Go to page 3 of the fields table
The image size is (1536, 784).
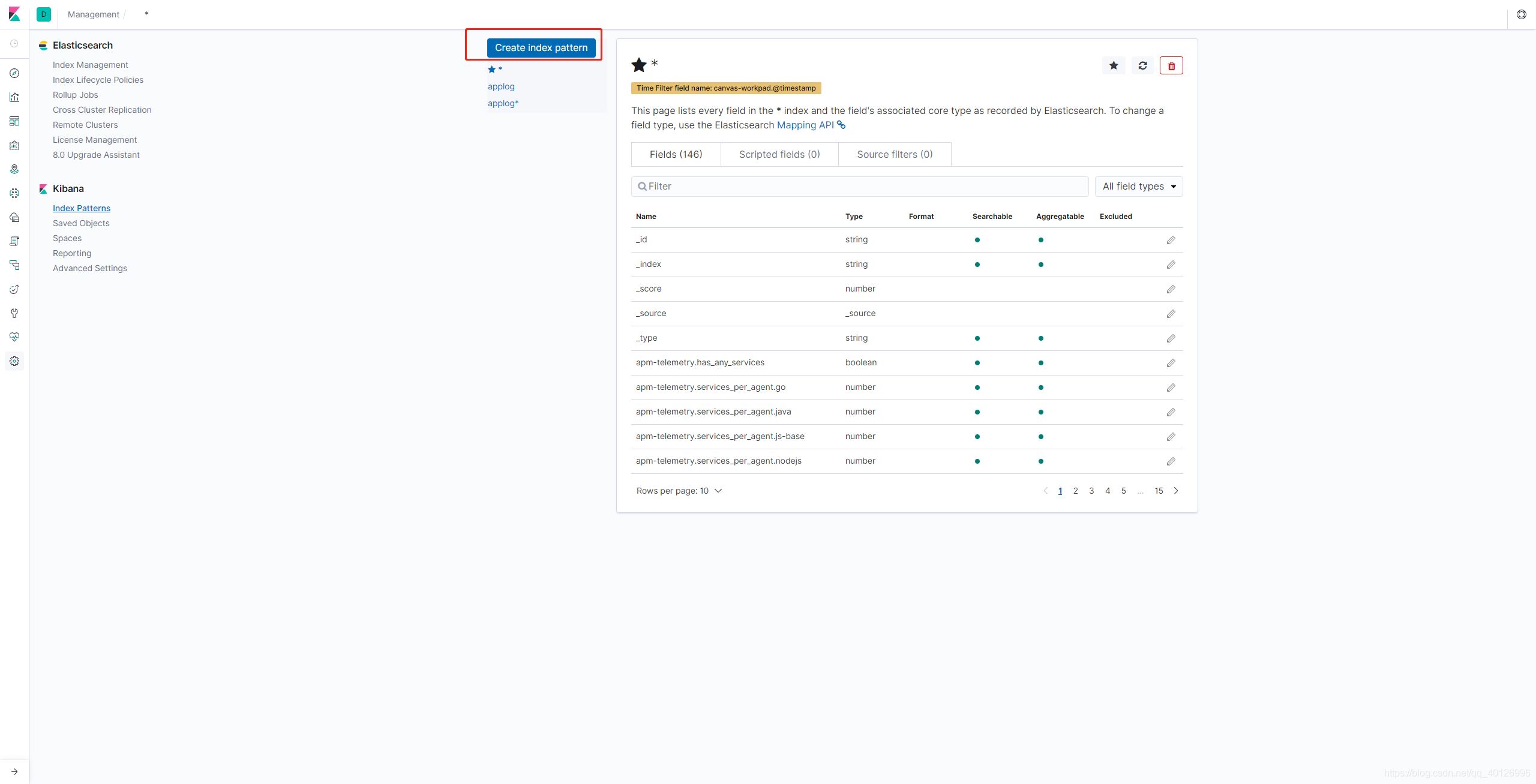pos(1091,491)
